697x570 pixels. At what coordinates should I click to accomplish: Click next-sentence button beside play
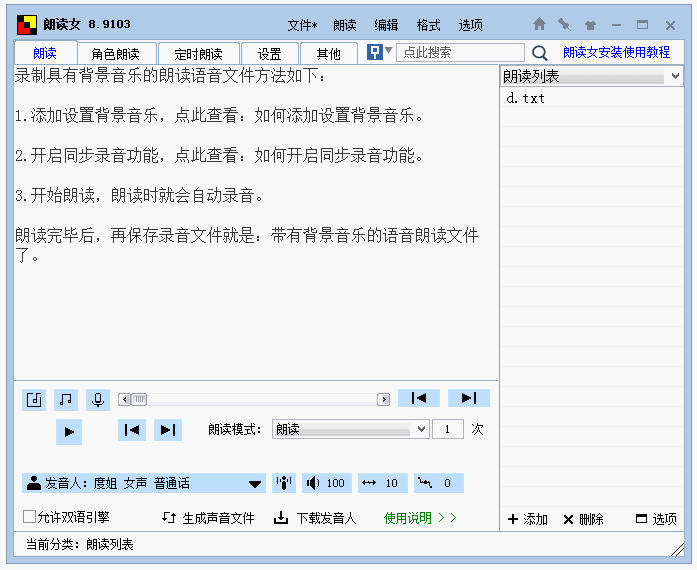[x=168, y=430]
